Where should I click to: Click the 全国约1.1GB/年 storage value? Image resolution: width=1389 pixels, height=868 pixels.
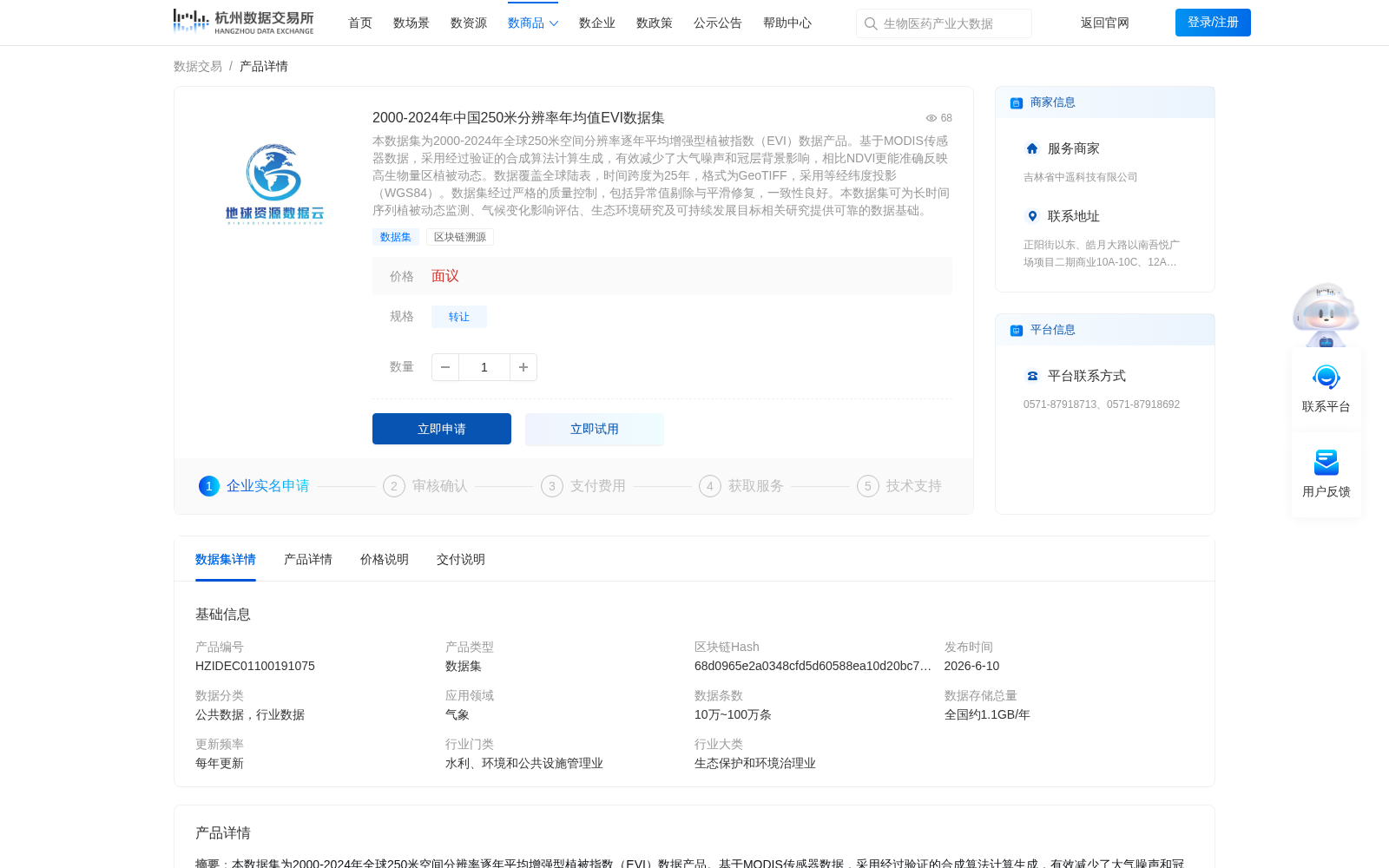tap(987, 714)
